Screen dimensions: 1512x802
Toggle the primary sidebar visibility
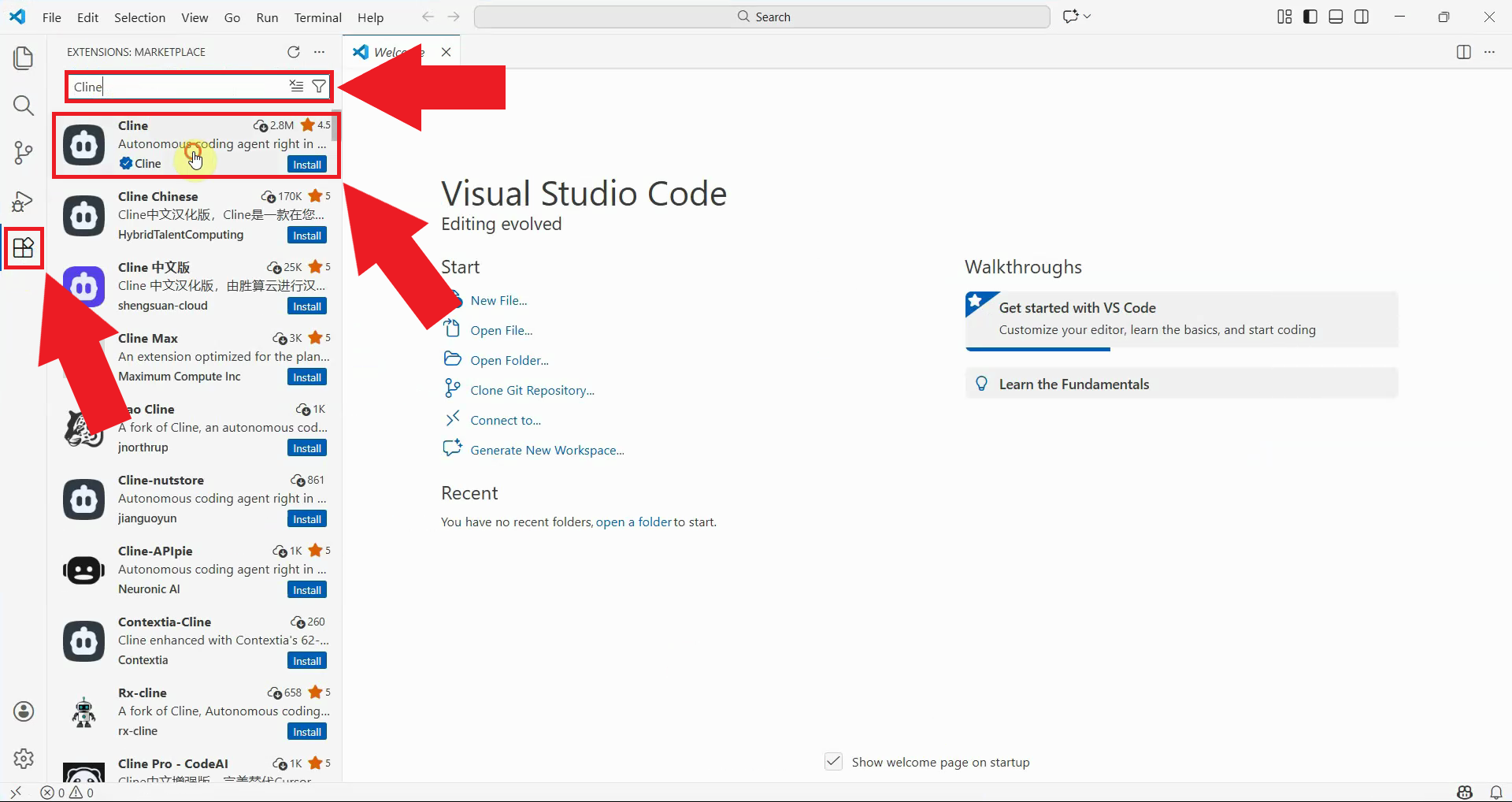coord(1309,16)
